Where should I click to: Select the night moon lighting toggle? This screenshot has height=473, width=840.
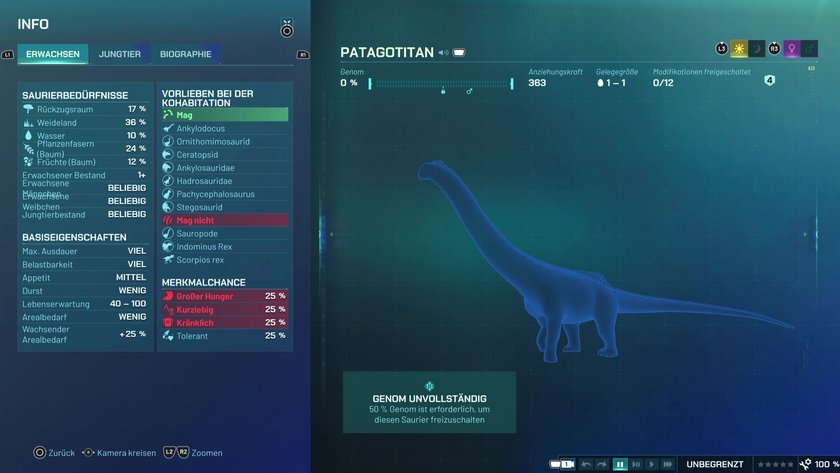pos(756,49)
